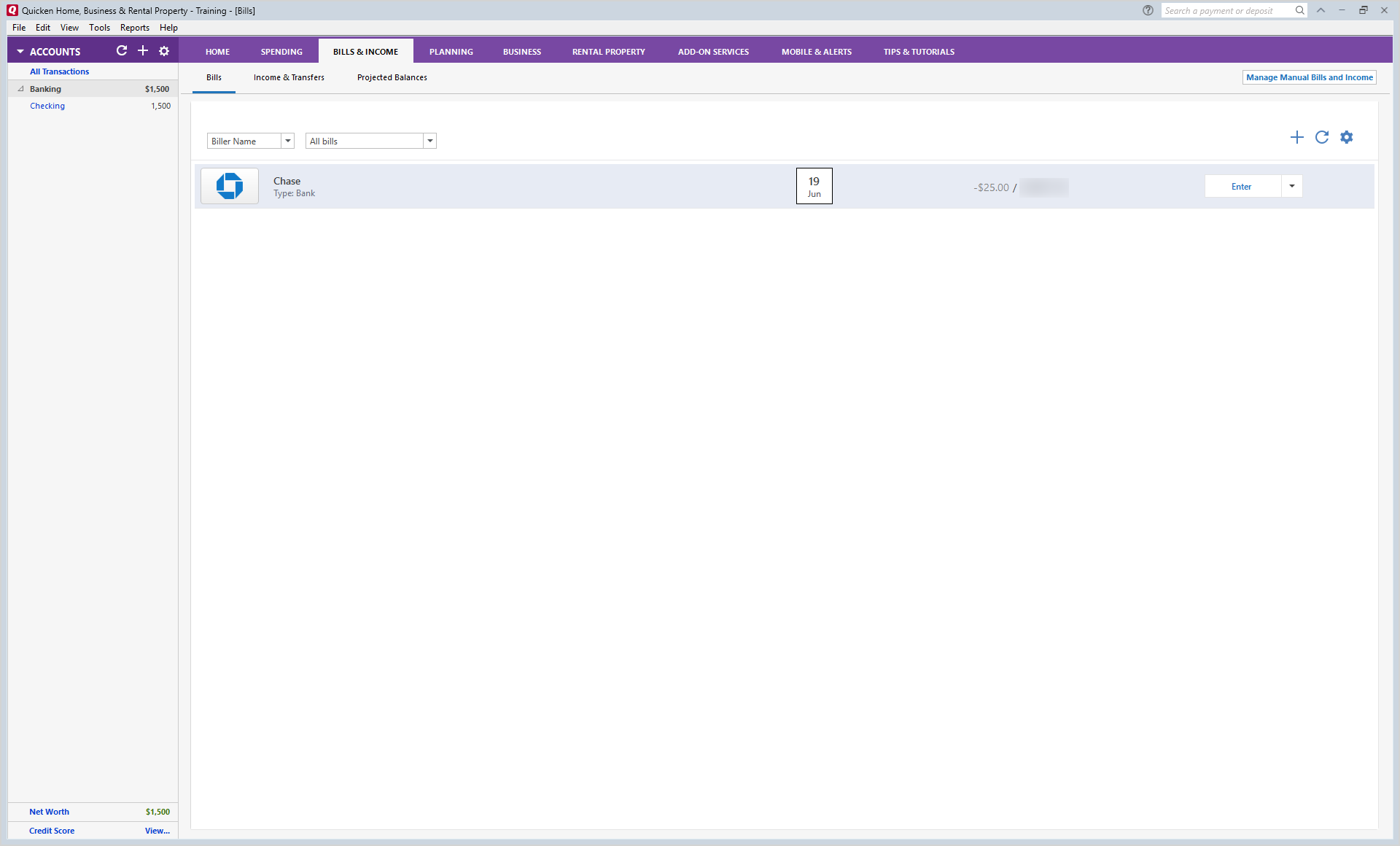Open the bills settings gear
The image size is (1400, 846).
(x=1346, y=137)
